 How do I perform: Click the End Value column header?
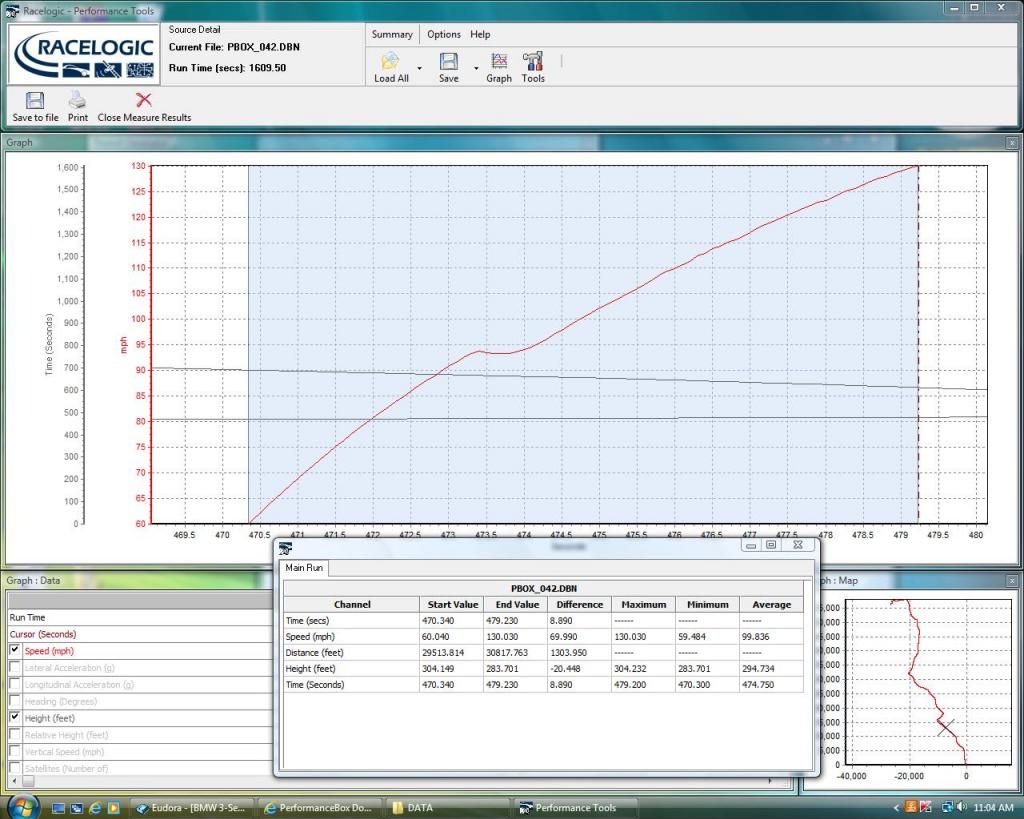click(x=517, y=605)
